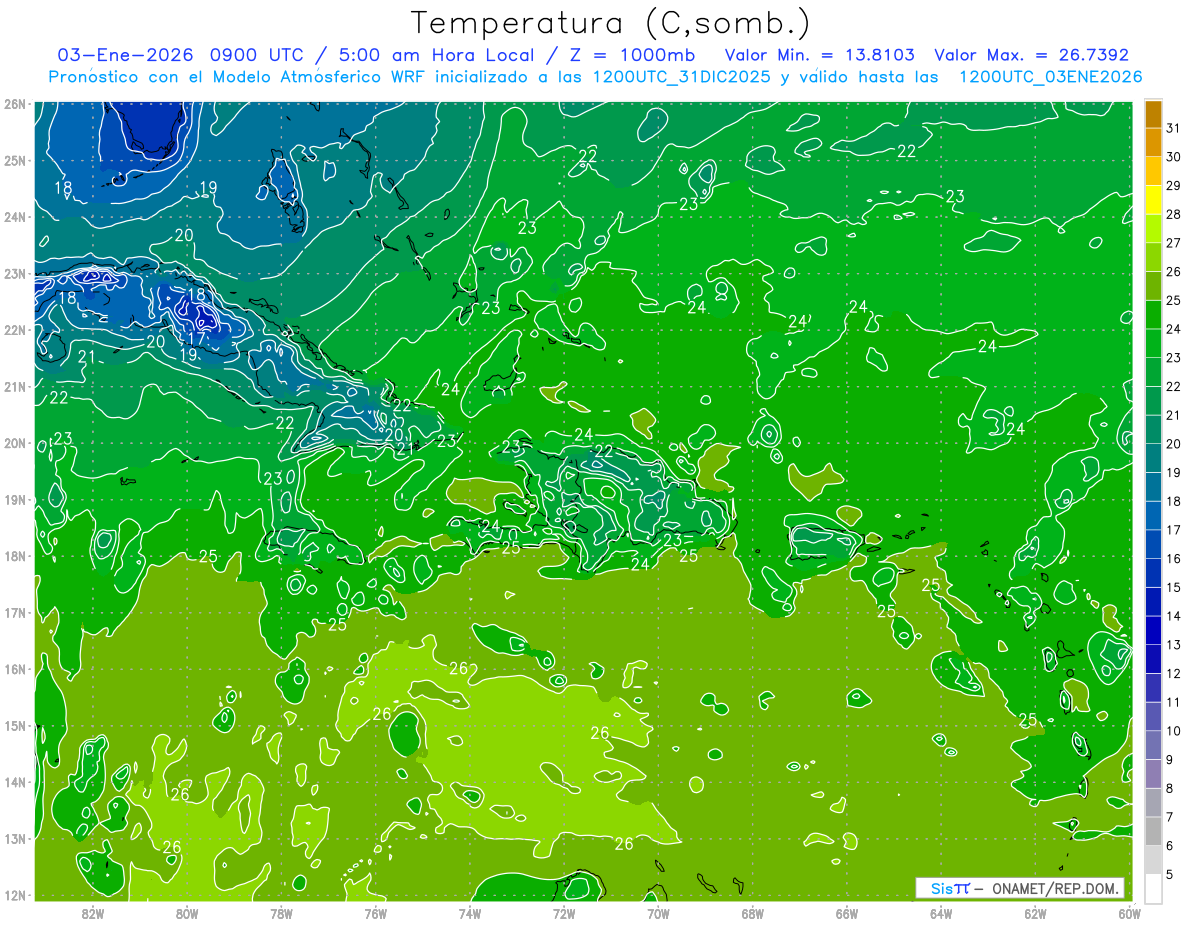The width and height of the screenshot is (1200, 927).
Task: Select the white bottom swatch below 5
Action: point(1153,887)
